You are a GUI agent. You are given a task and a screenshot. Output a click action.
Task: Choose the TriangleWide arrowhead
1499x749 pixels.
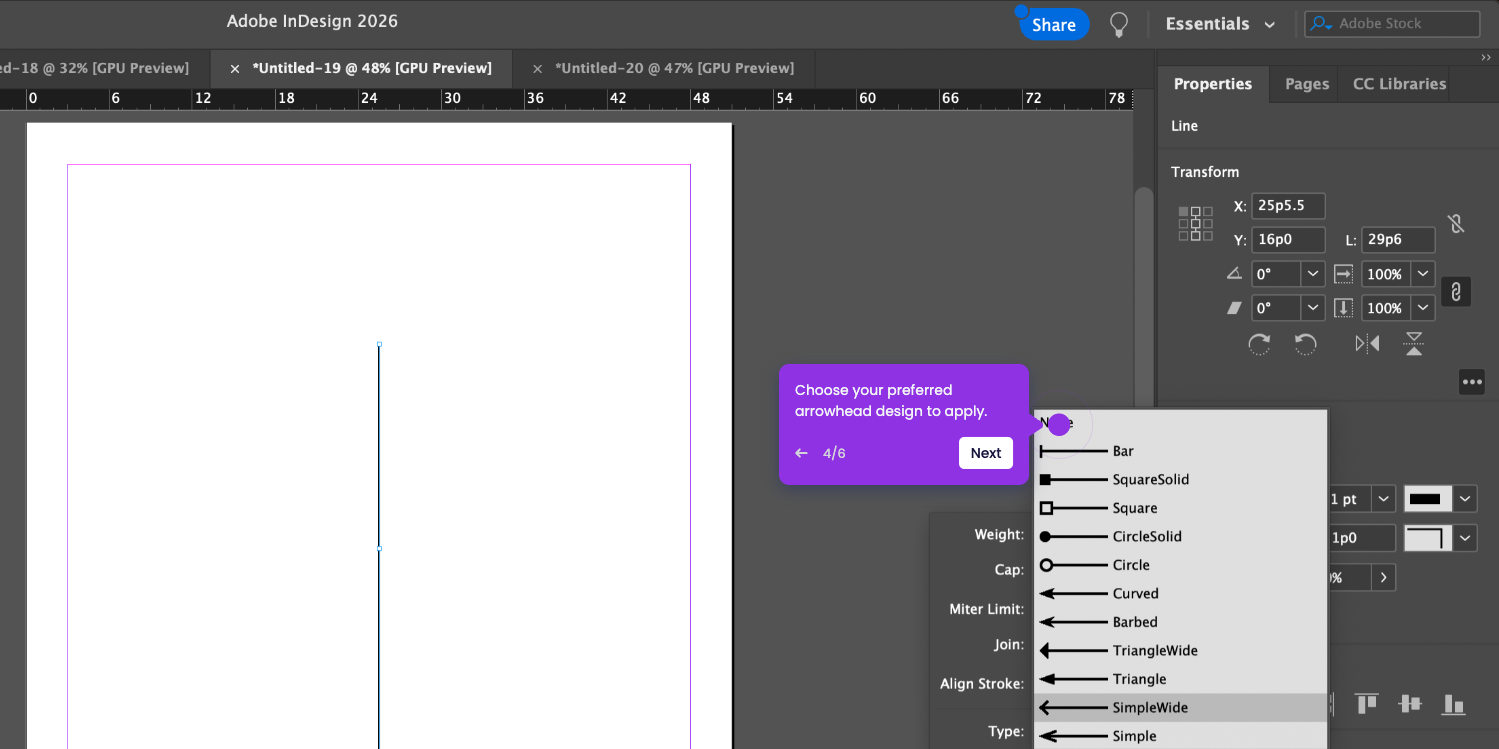point(1180,651)
